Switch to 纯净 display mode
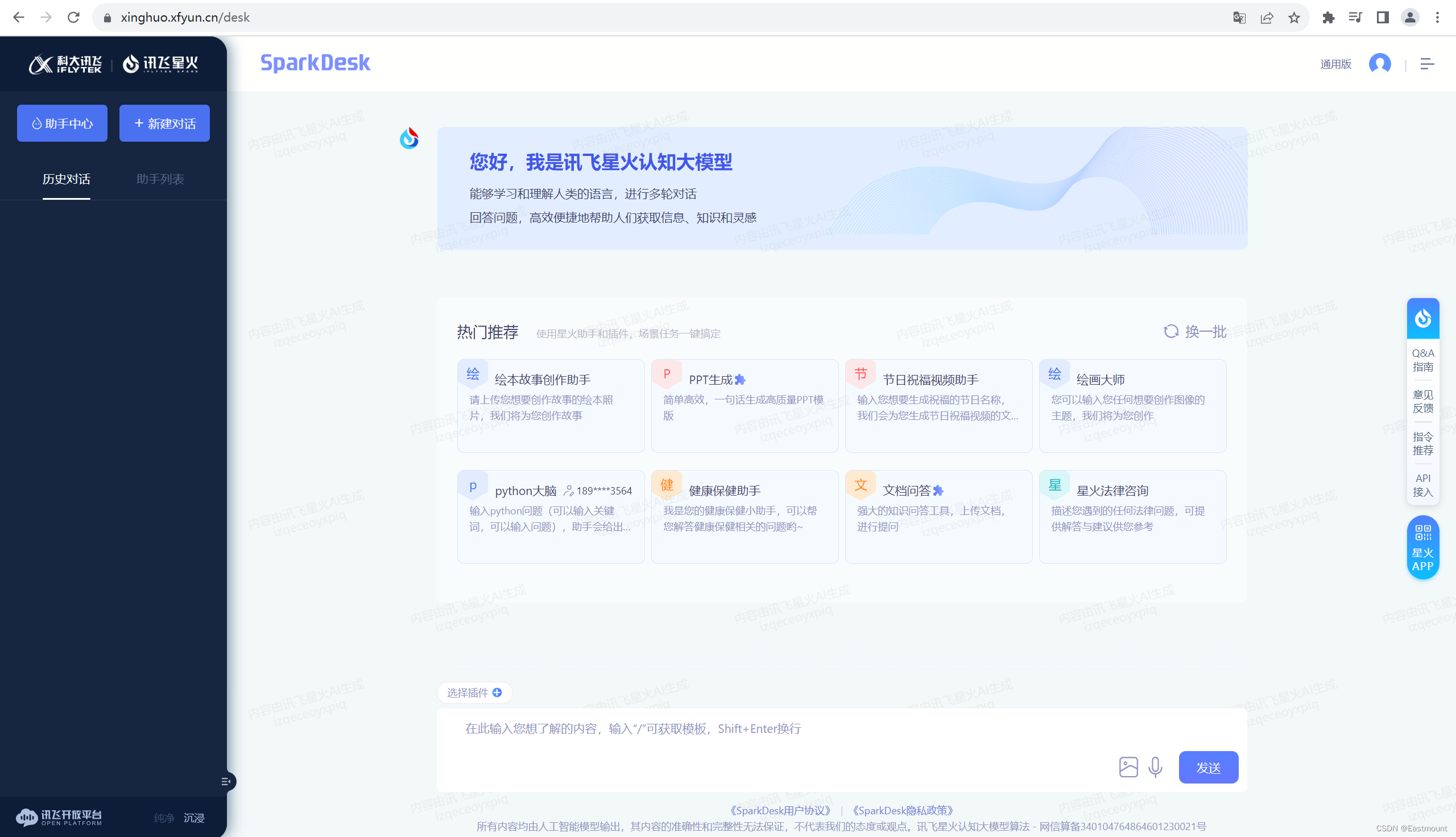Viewport: 1456px width, 837px height. coord(164,818)
